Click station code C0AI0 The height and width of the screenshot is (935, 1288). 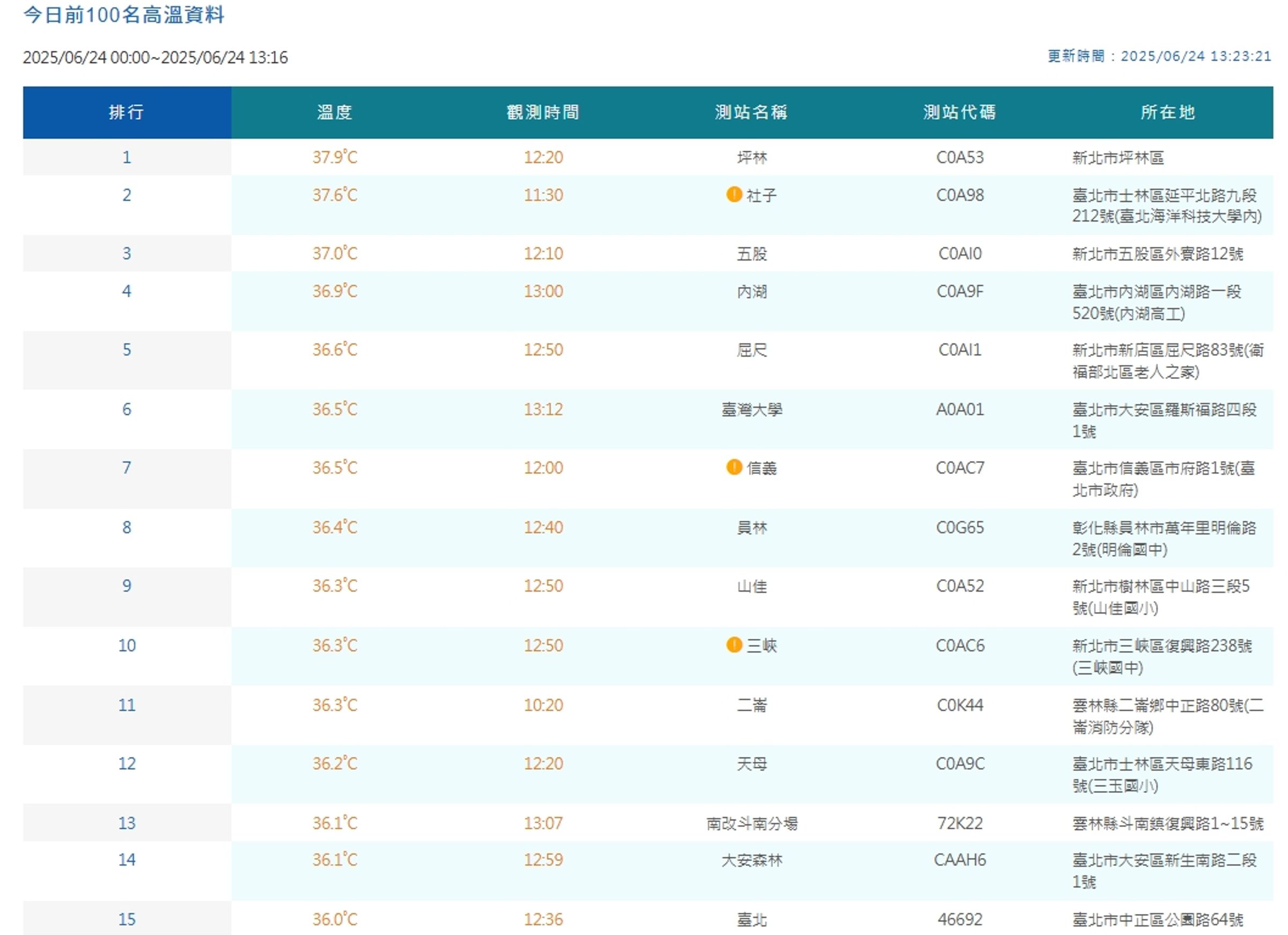pyautogui.click(x=960, y=253)
